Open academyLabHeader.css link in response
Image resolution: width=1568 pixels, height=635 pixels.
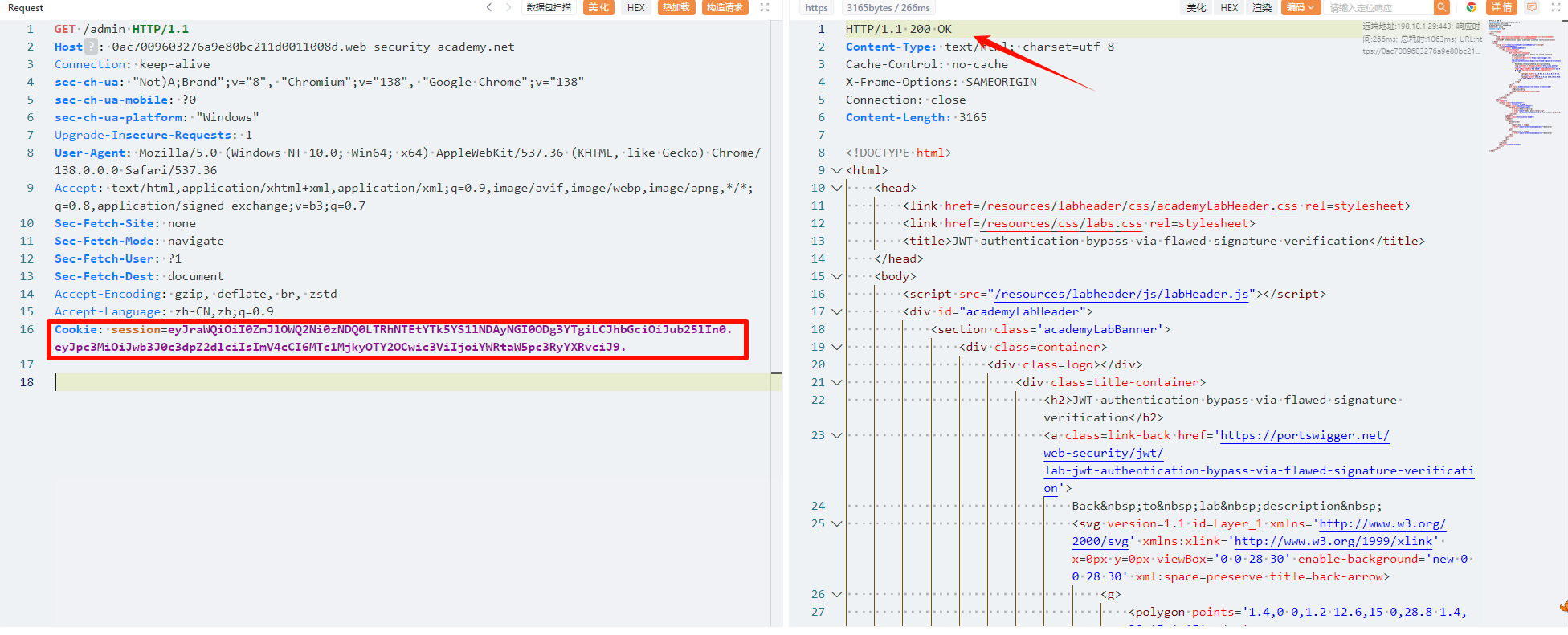tap(1139, 206)
